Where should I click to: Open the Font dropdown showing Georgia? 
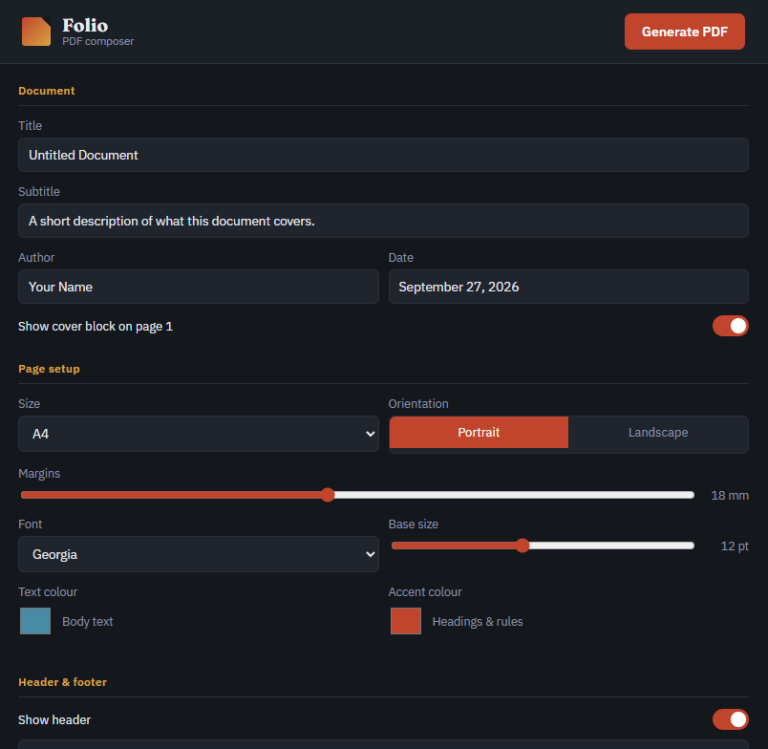point(198,554)
